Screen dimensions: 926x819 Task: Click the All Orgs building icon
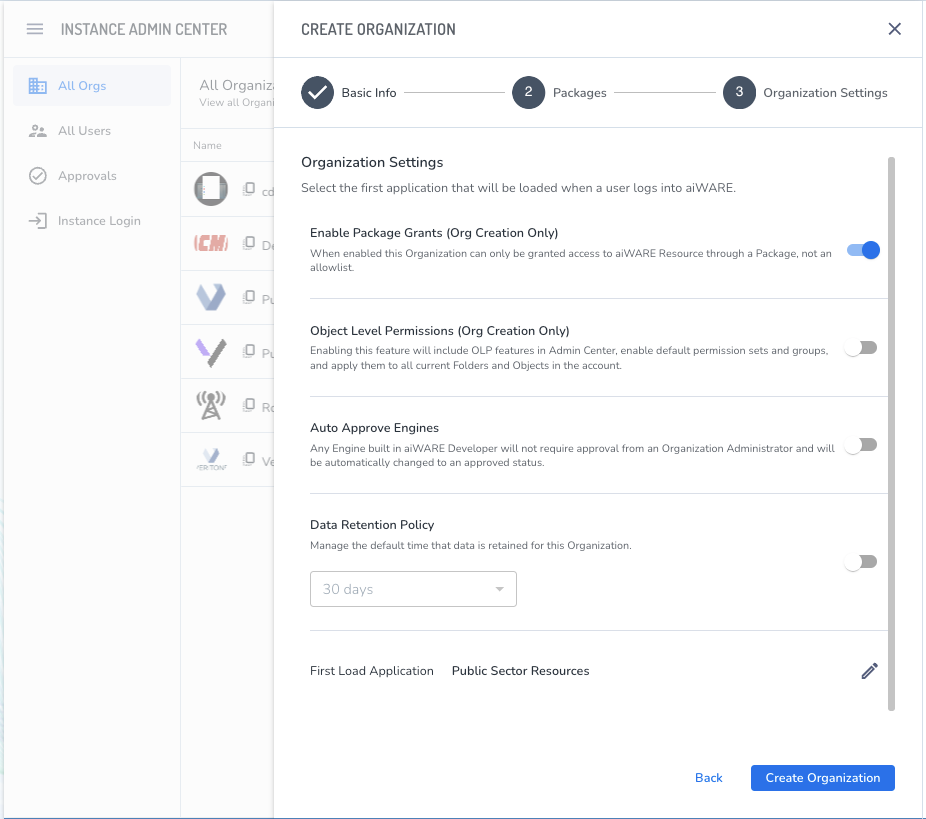click(37, 86)
